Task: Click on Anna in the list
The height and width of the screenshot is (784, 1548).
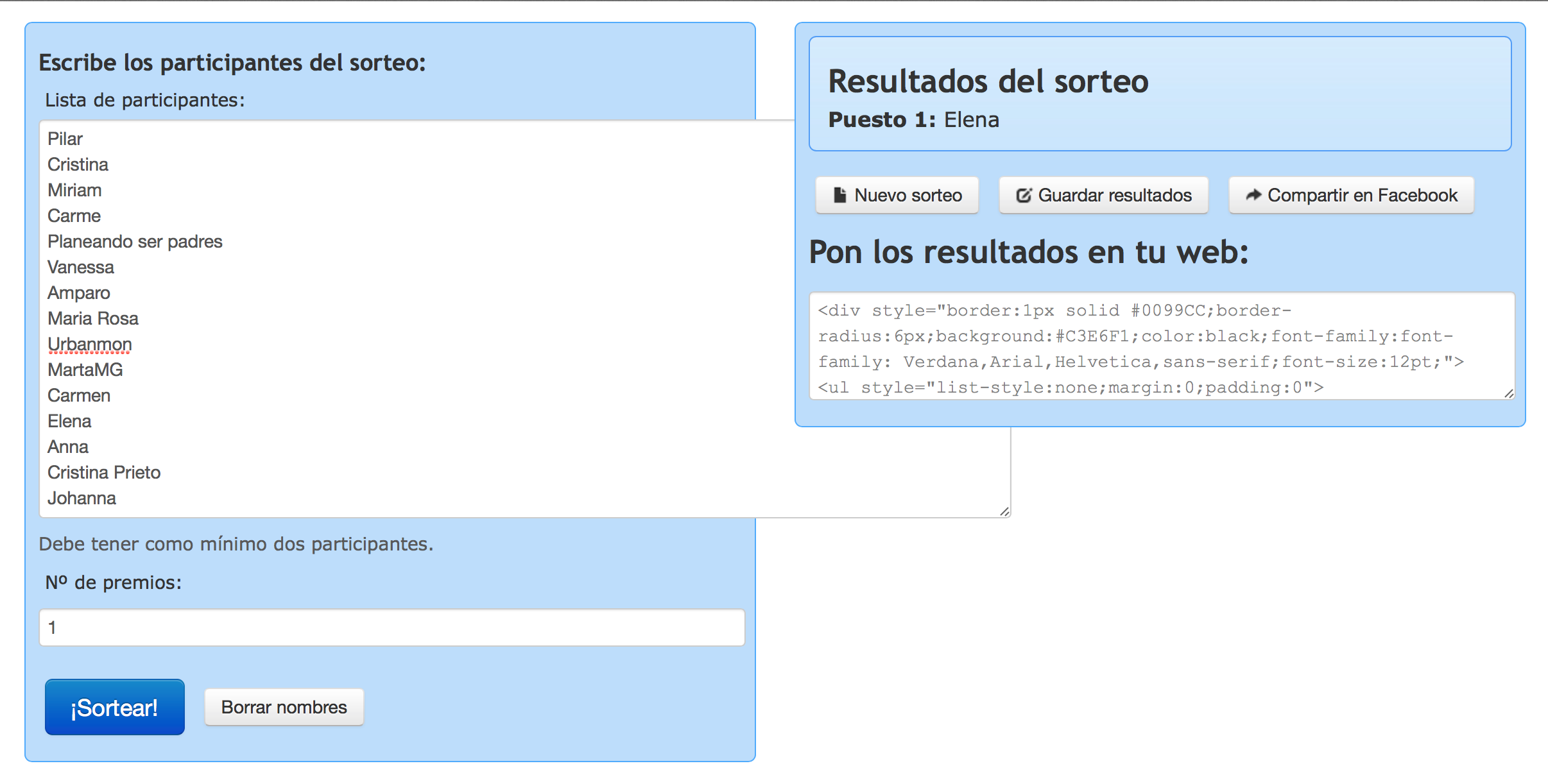Action: pyautogui.click(x=68, y=447)
